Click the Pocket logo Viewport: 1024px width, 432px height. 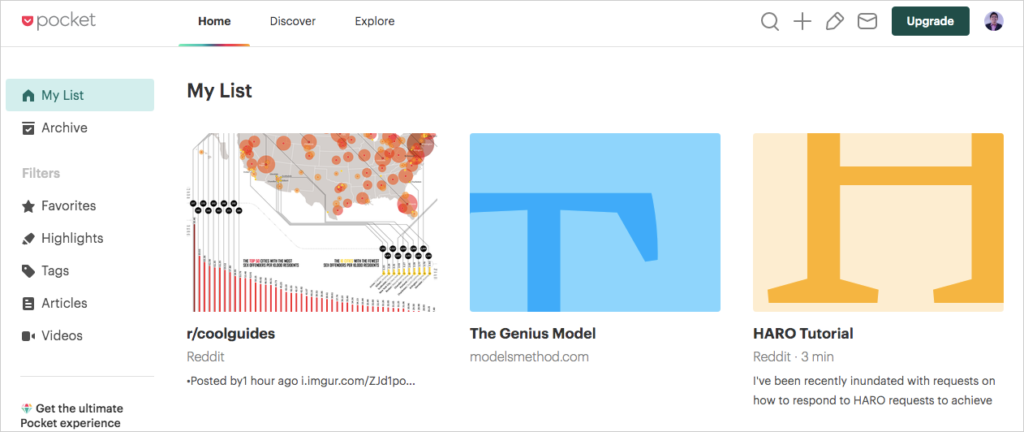(59, 21)
